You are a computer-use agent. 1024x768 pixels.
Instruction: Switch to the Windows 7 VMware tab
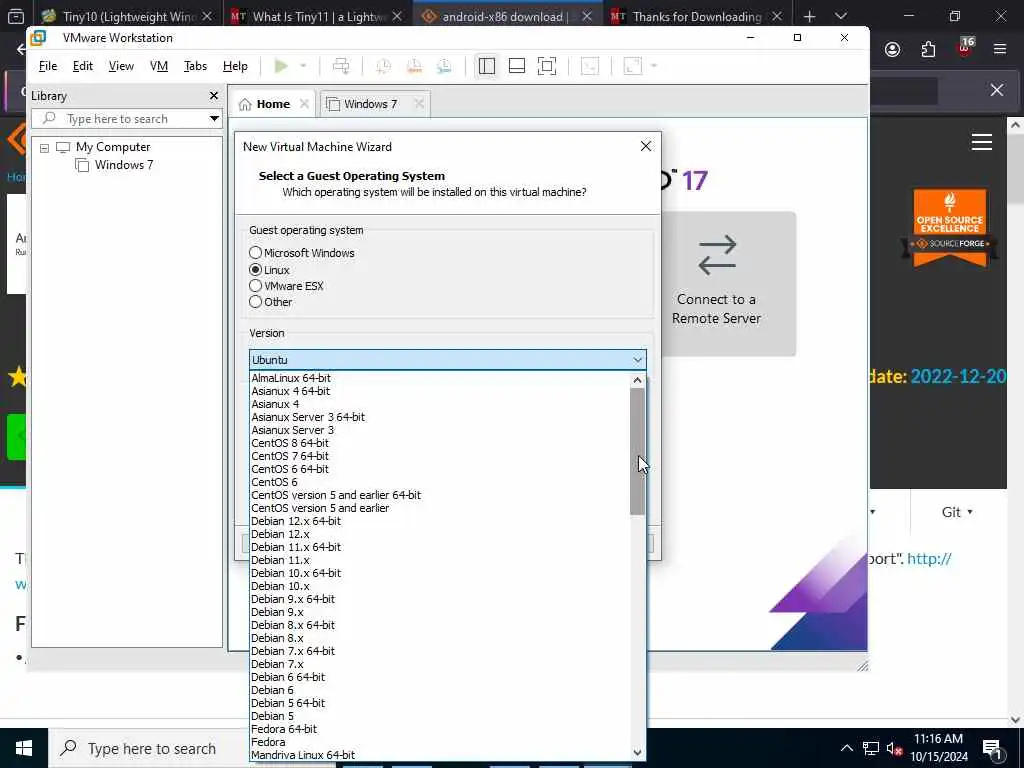[370, 104]
